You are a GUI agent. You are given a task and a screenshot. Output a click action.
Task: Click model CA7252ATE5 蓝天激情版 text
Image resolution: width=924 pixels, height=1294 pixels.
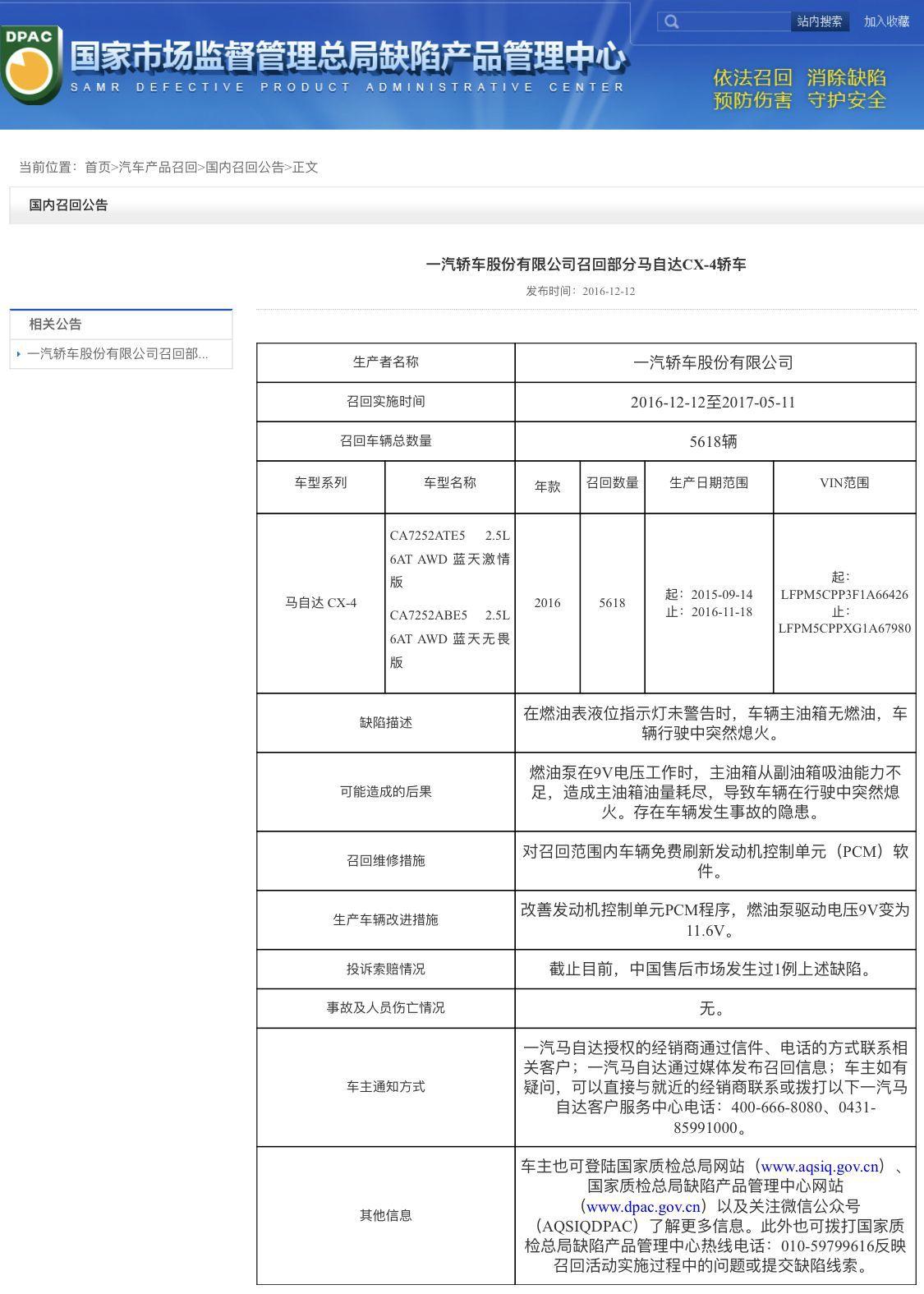(x=450, y=559)
